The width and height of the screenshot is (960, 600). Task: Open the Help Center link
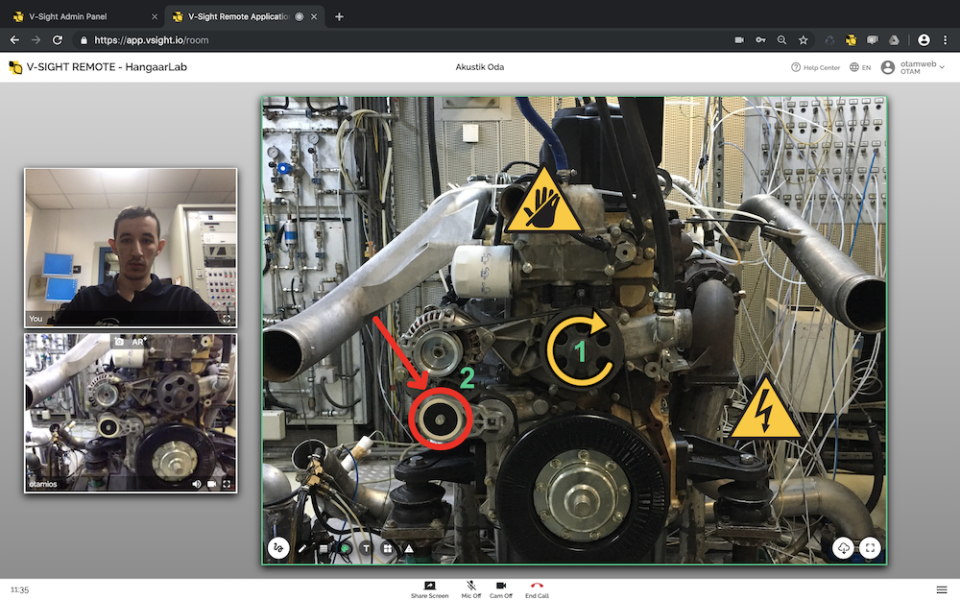816,67
